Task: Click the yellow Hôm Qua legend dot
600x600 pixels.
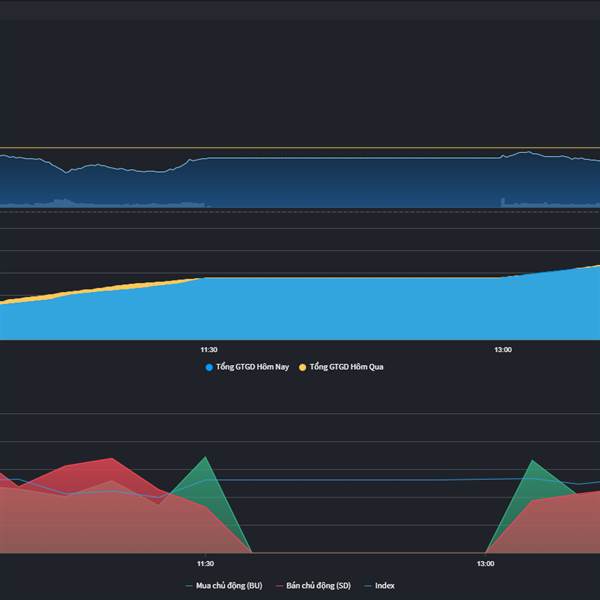Action: (302, 367)
